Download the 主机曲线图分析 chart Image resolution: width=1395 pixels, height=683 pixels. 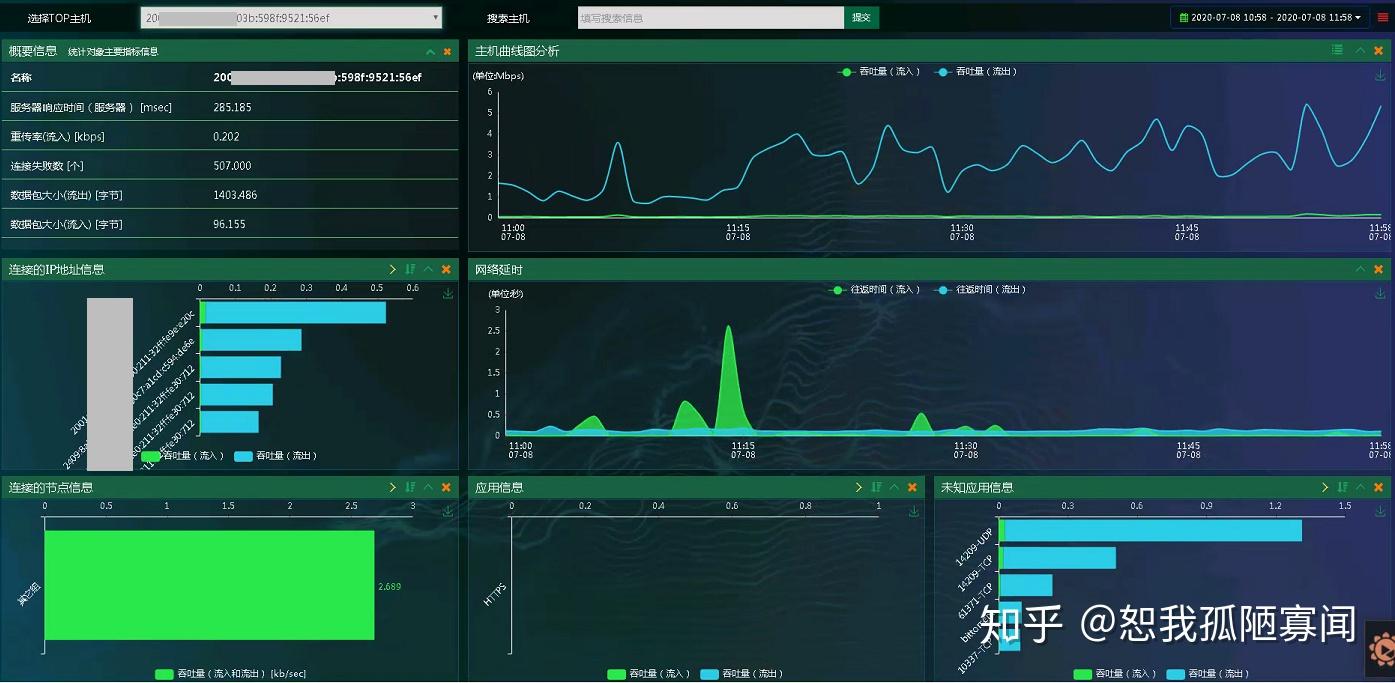(x=1380, y=75)
